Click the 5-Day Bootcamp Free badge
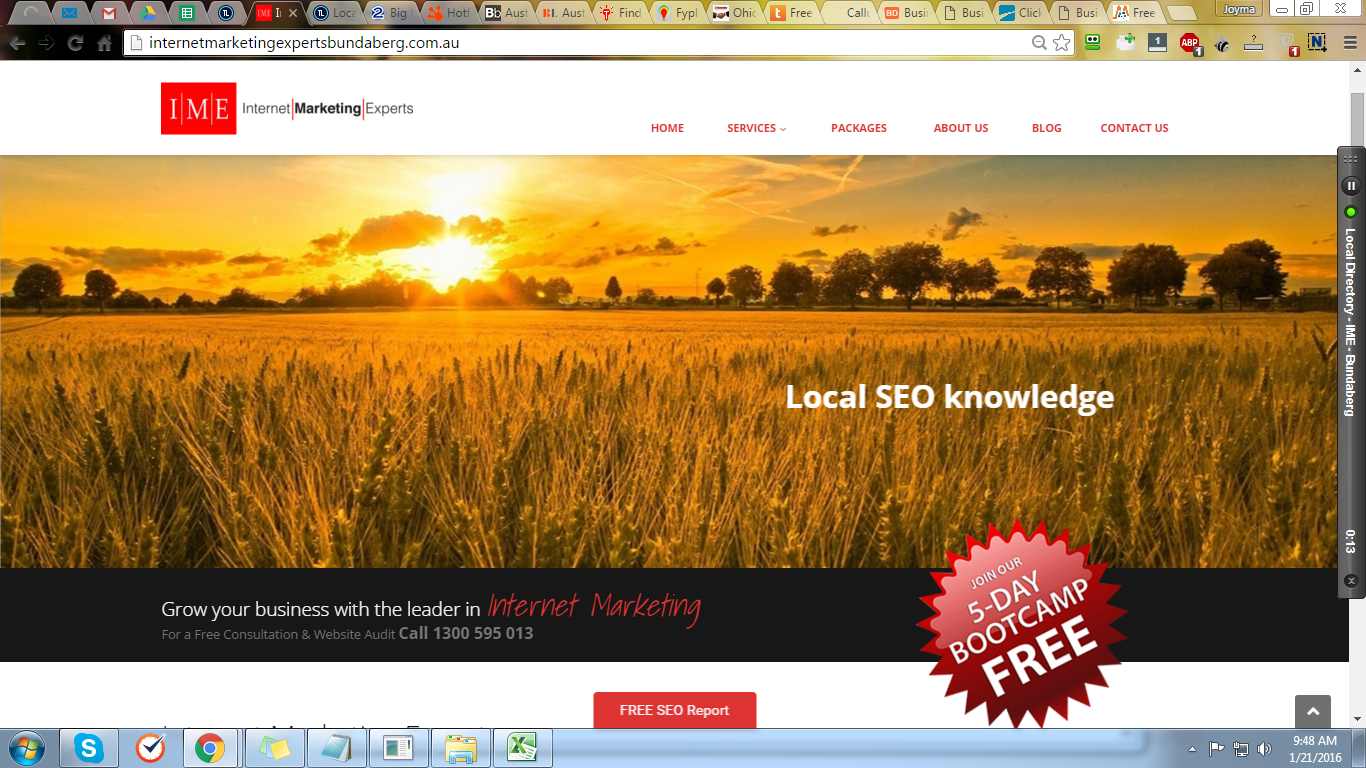This screenshot has height=768, width=1366. (1021, 622)
